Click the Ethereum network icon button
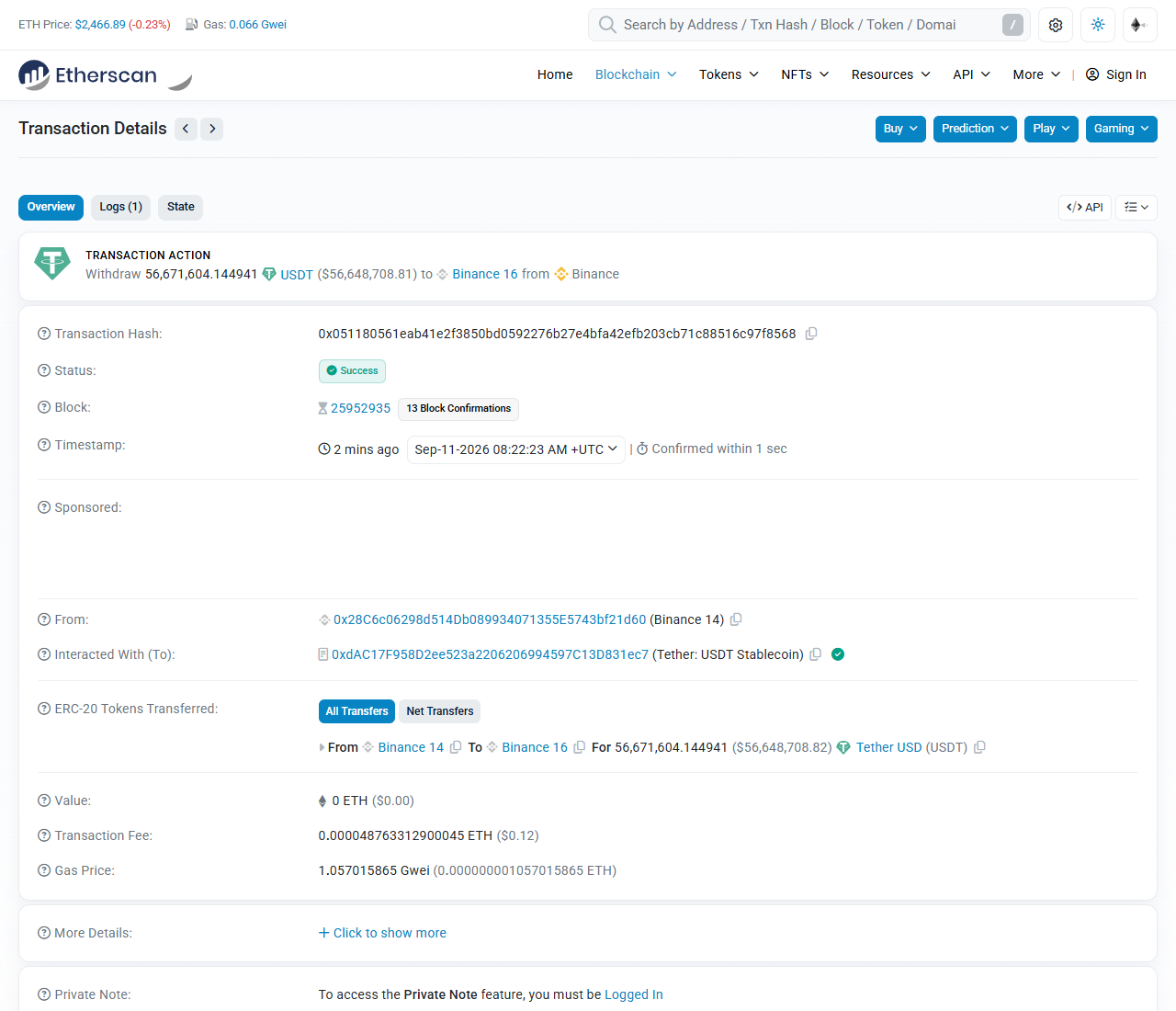Screen dimensions: 1176x1011 [x=1139, y=25]
